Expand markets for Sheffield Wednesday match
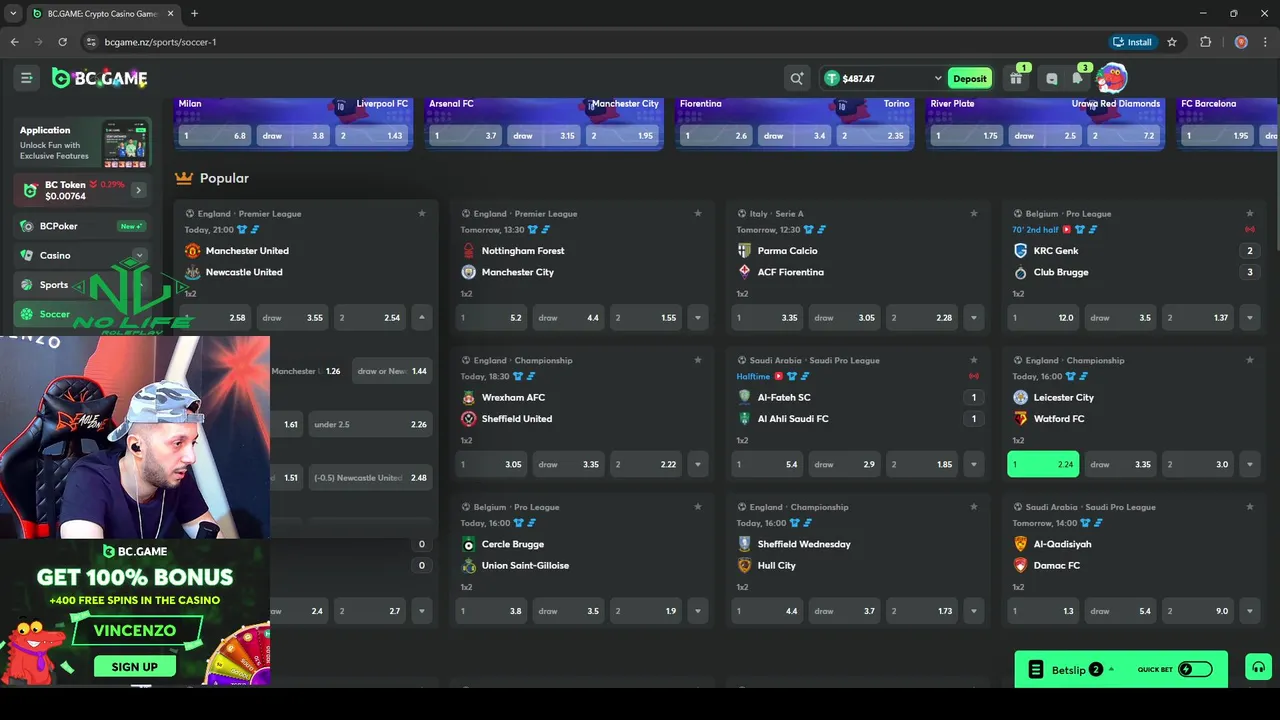Screen dimensions: 1280x720 coord(974,611)
